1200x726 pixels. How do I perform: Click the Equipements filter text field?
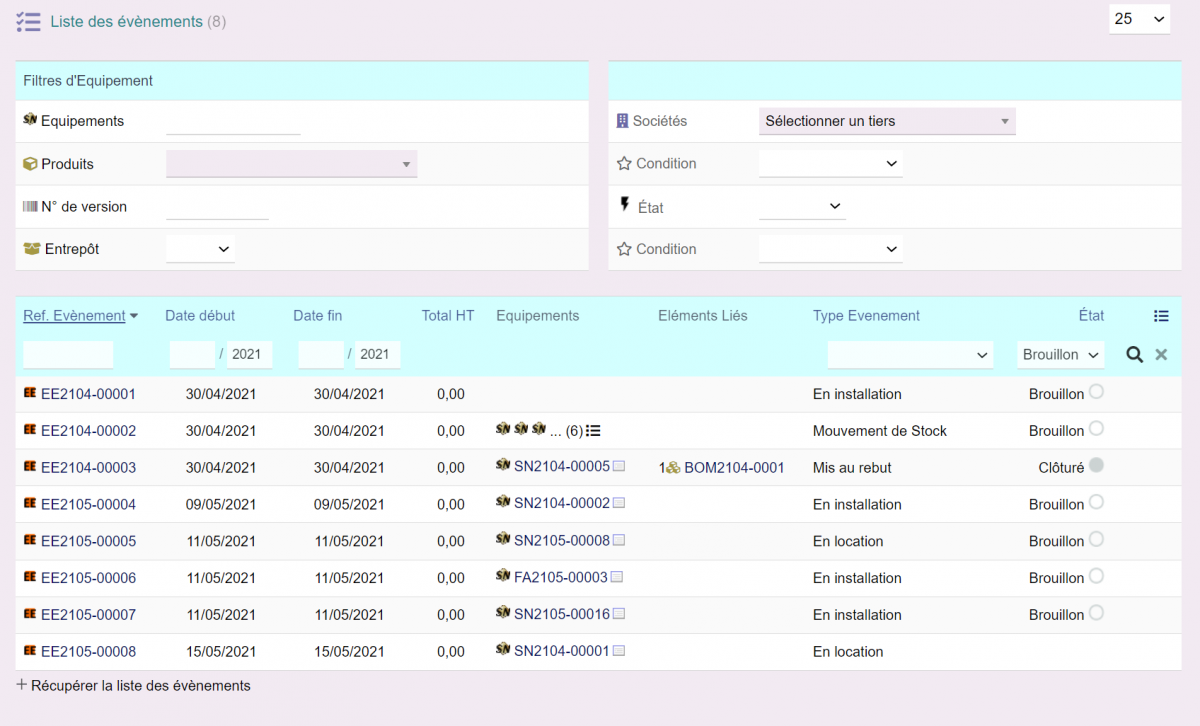click(233, 122)
